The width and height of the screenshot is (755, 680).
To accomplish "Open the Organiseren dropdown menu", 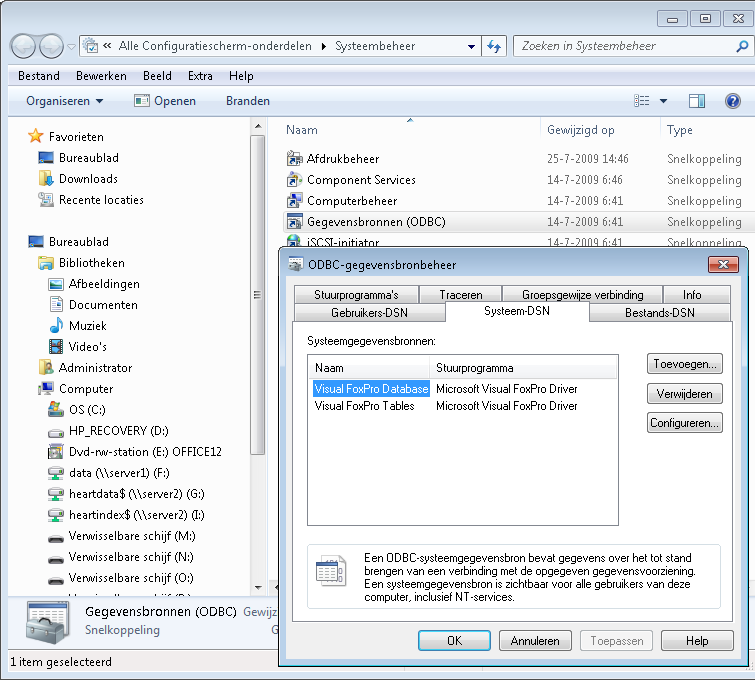I will click(65, 101).
